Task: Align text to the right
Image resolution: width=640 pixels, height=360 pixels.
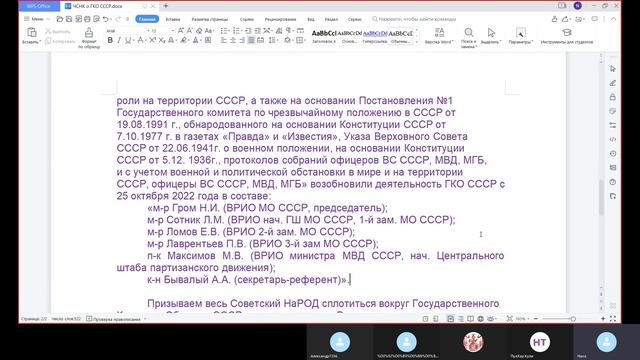Action: coord(242,40)
